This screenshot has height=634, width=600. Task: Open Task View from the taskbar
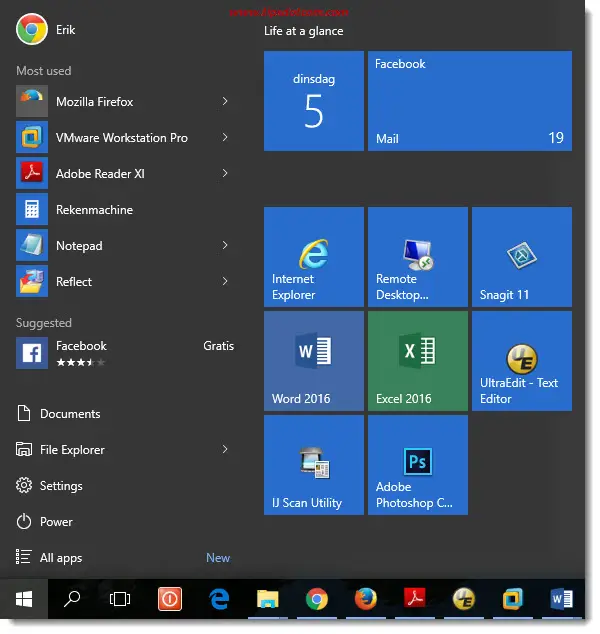(120, 599)
